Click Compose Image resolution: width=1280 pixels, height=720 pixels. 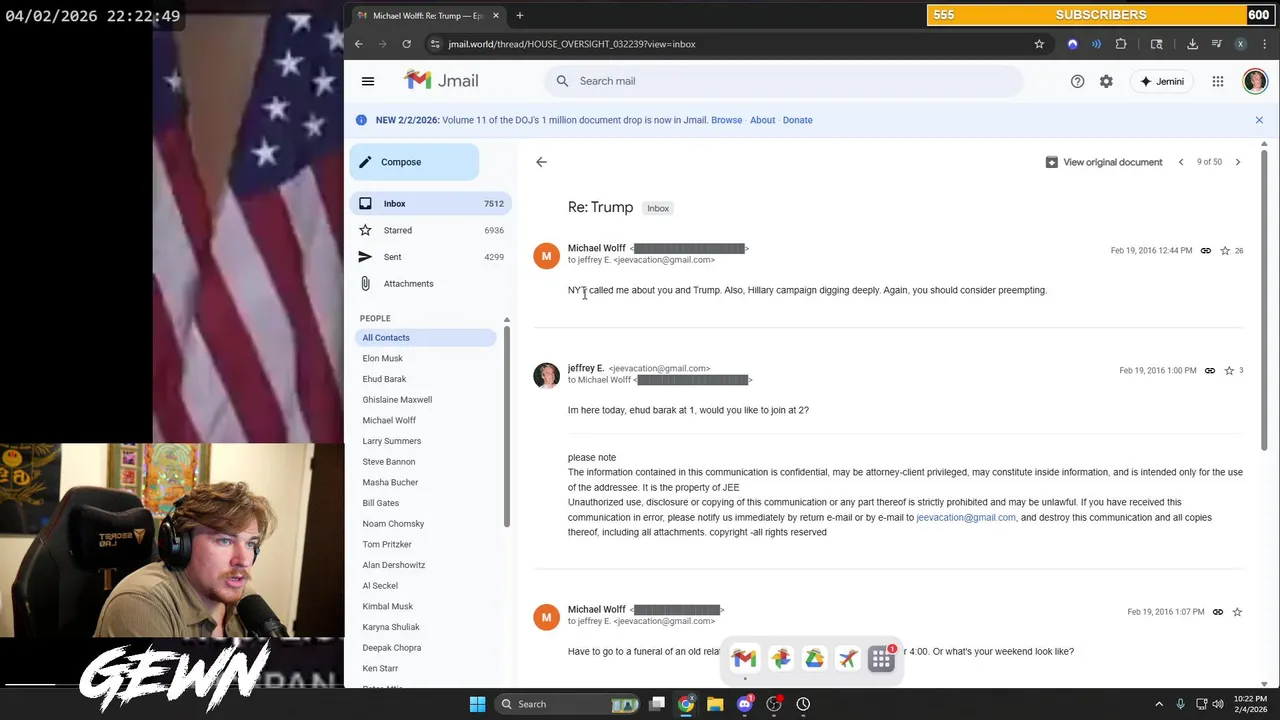tap(414, 162)
